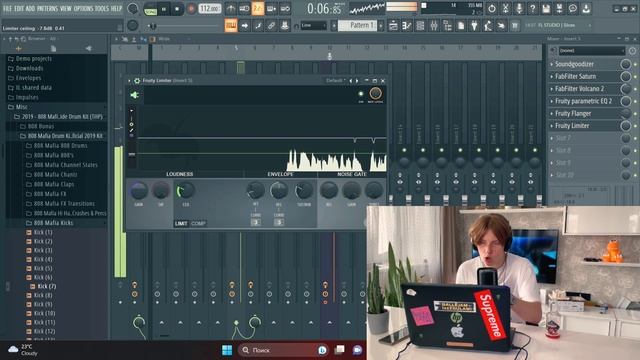Open the help question mark icon

point(532,8)
